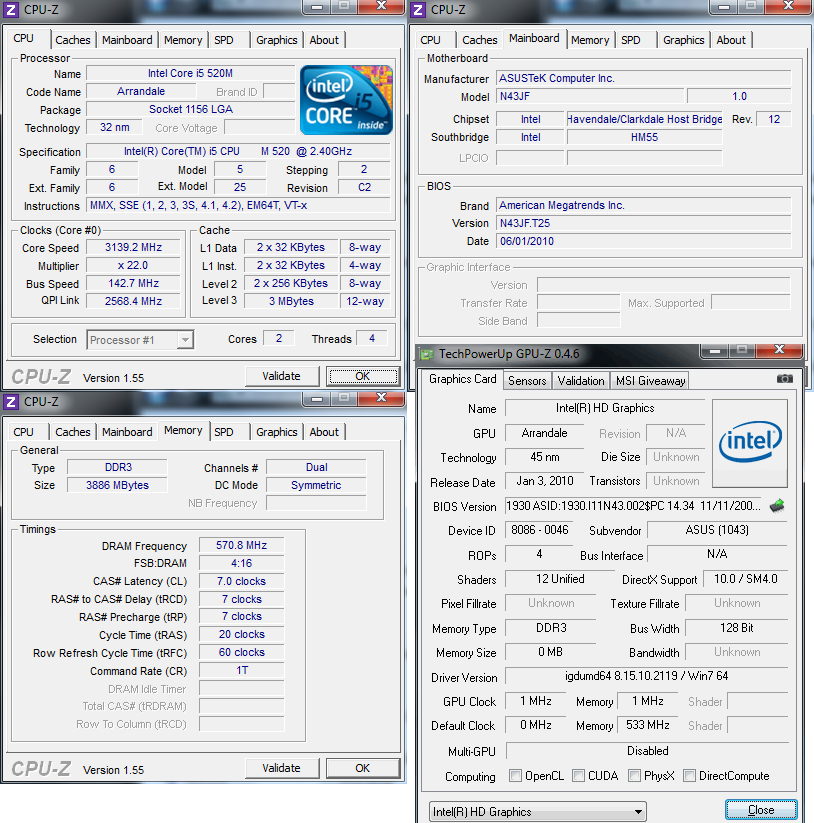Click the Driver Version igdumd64 field
The width and height of the screenshot is (814, 823).
(647, 676)
